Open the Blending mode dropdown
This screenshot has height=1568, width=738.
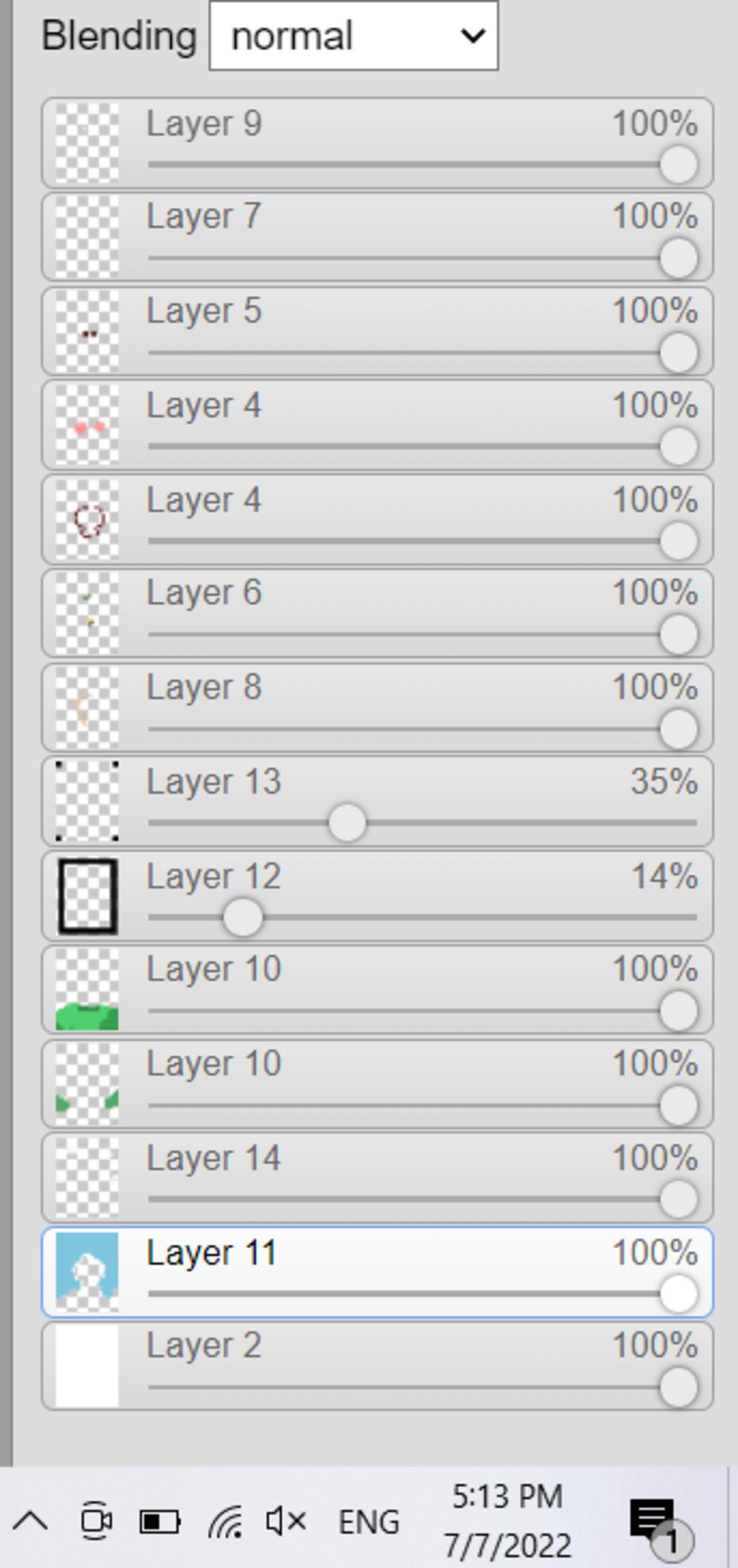tap(353, 35)
